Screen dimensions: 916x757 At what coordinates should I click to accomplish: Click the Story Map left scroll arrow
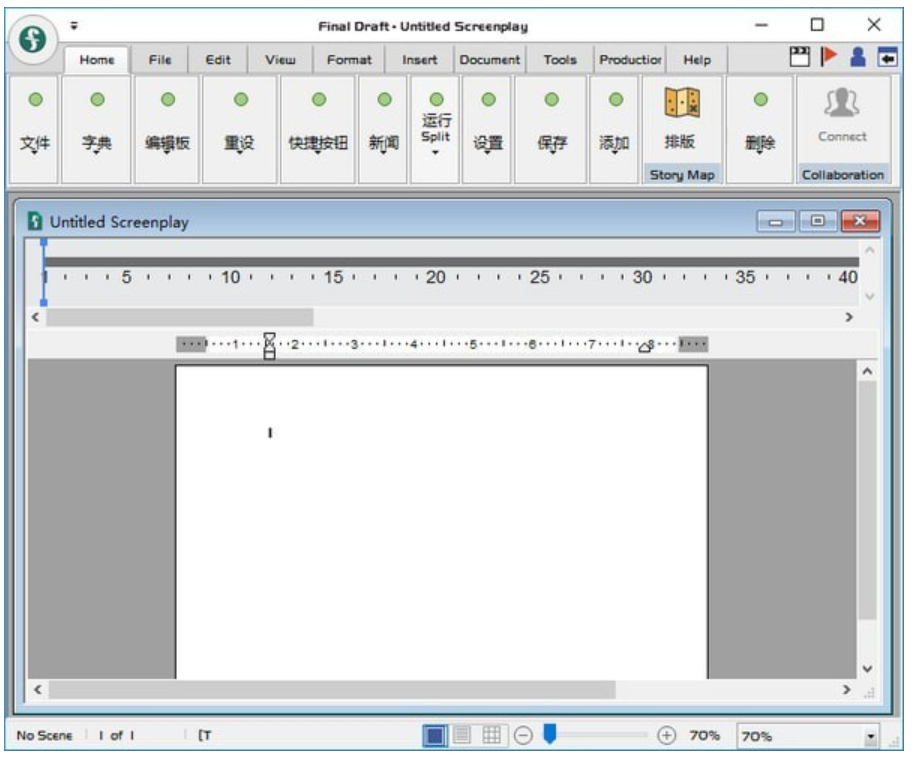(36, 317)
